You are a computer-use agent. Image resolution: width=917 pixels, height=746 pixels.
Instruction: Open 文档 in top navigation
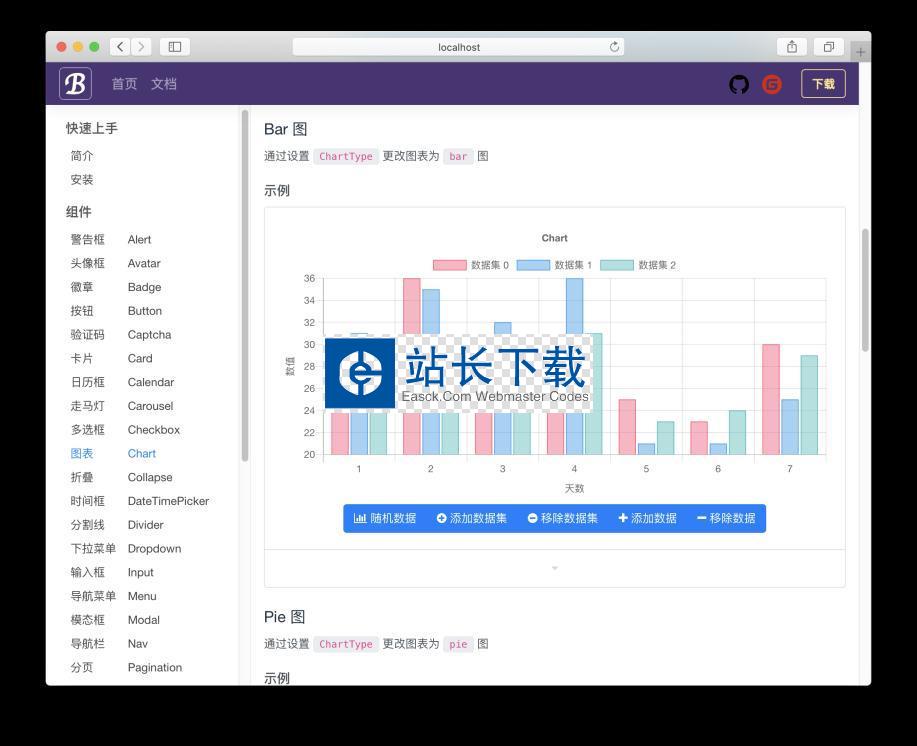[163, 84]
